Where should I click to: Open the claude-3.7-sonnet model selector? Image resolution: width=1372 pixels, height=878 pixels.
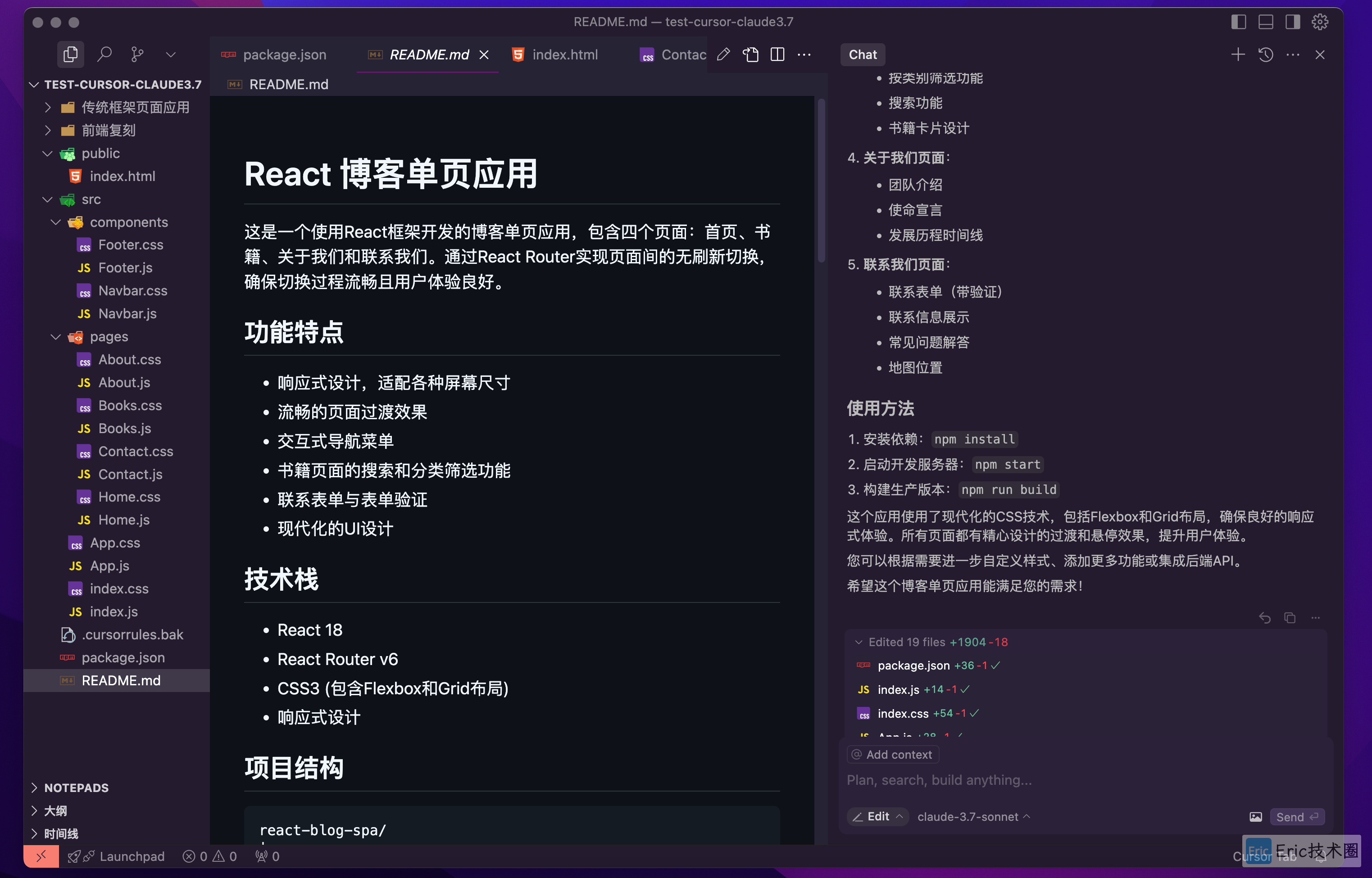pyautogui.click(x=973, y=816)
